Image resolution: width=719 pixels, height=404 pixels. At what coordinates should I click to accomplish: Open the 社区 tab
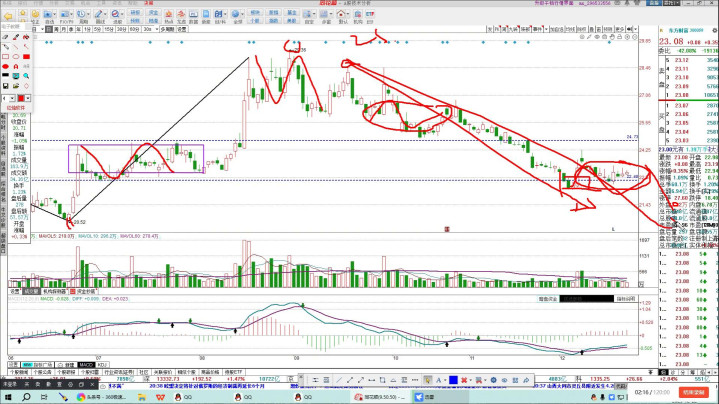point(144,372)
